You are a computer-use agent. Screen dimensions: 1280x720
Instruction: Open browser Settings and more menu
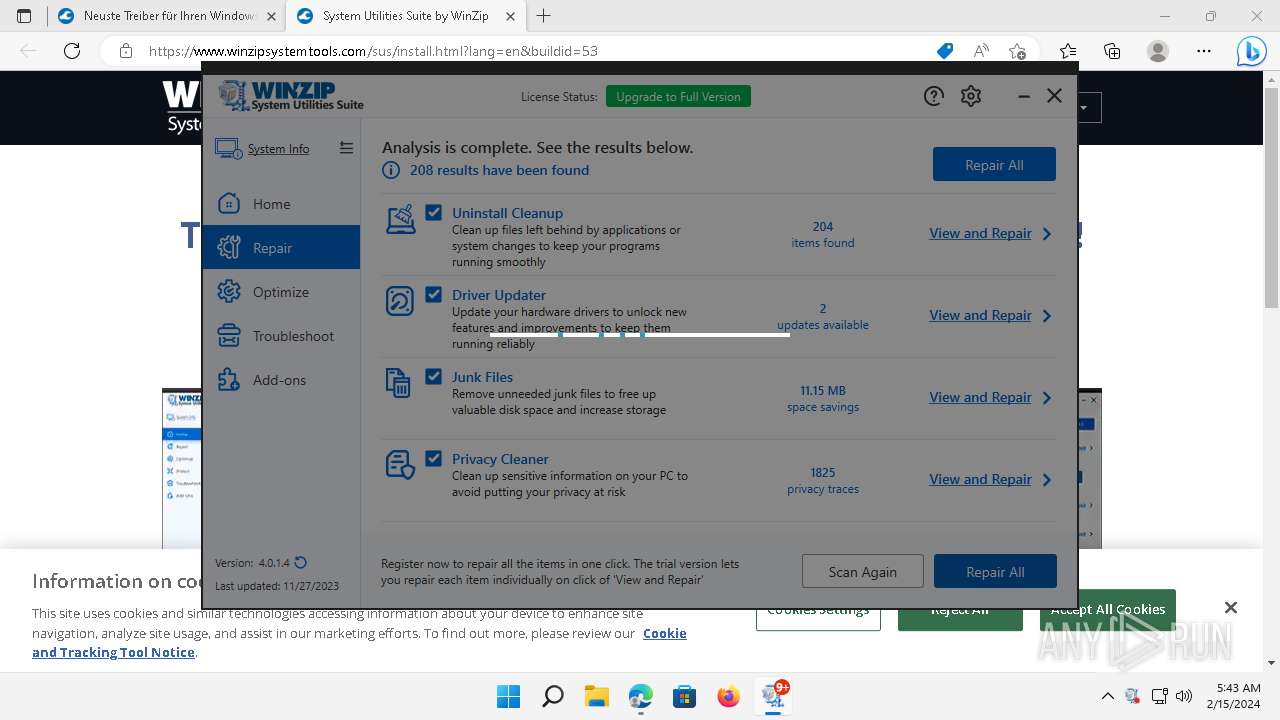point(1204,51)
